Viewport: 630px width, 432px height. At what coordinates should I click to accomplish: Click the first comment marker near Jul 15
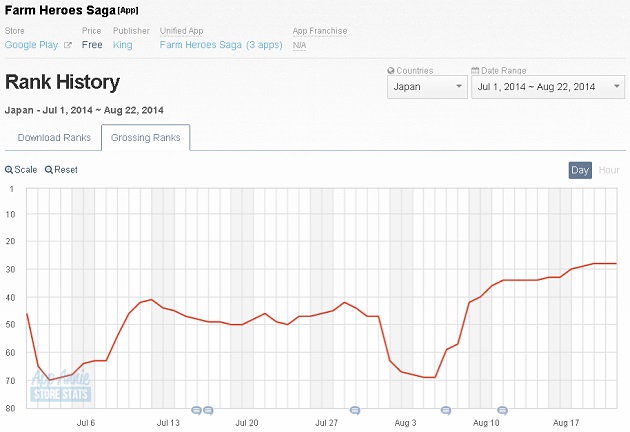click(196, 410)
